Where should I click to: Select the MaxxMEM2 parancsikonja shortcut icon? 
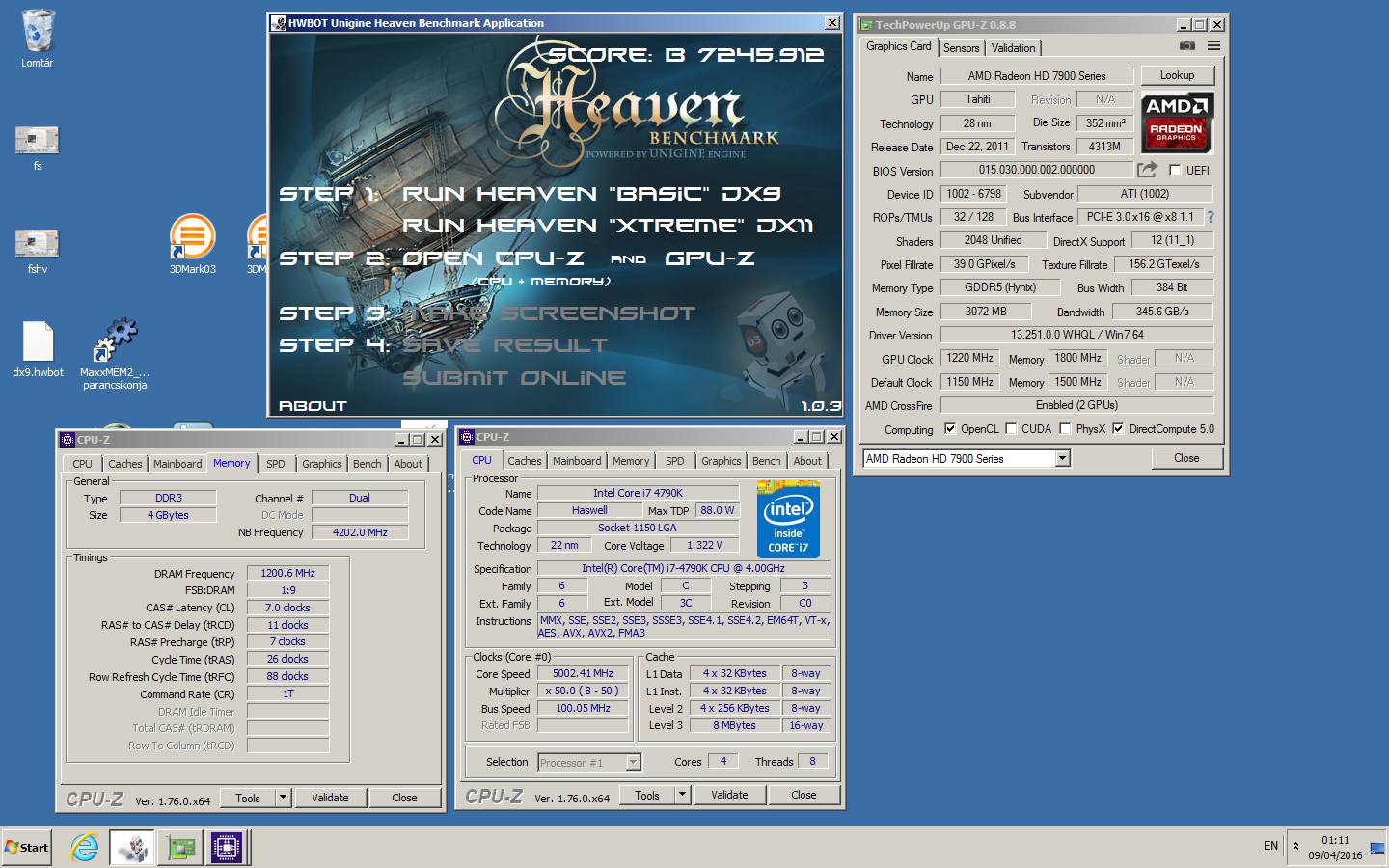pyautogui.click(x=115, y=341)
